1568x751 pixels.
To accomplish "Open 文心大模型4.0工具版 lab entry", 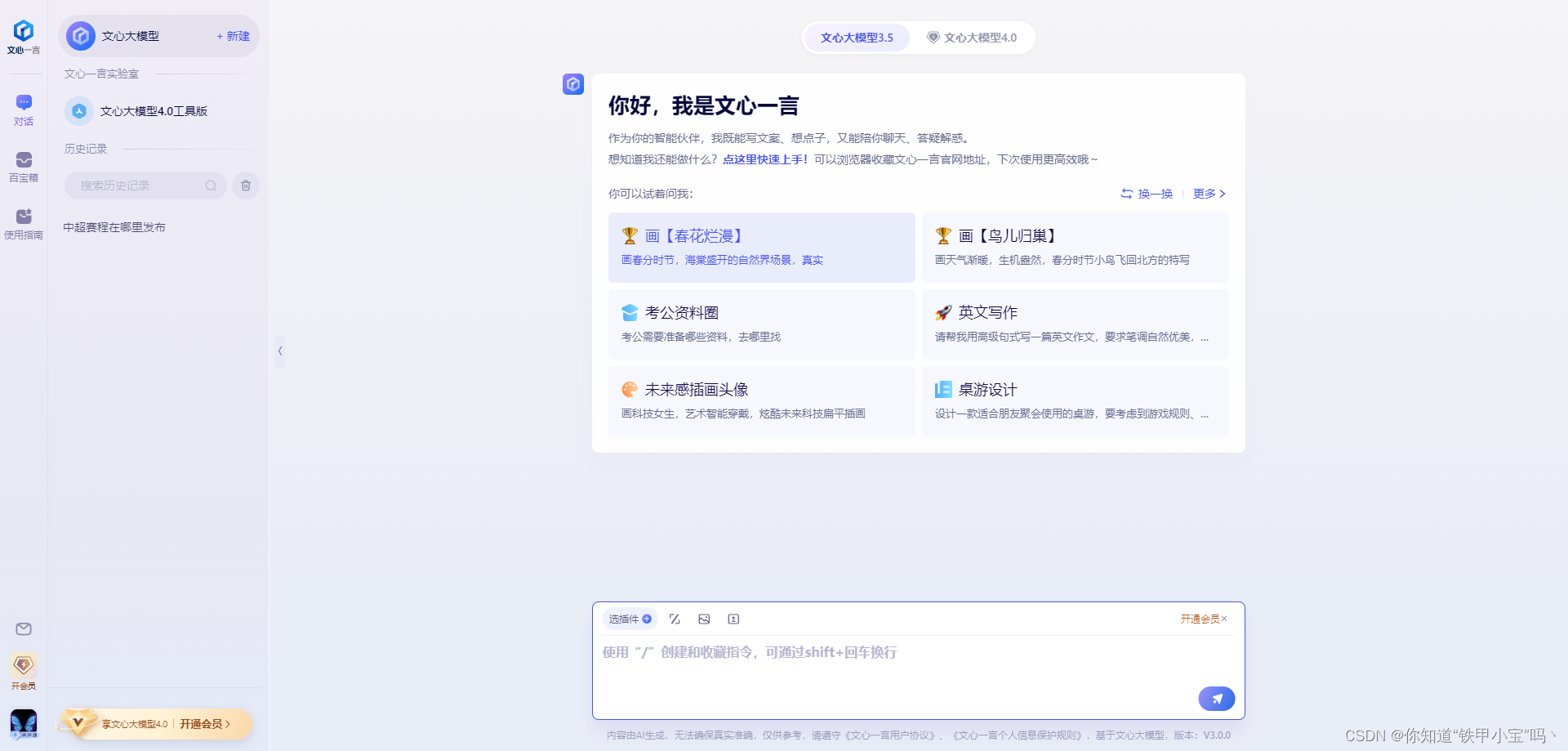I will tap(159, 111).
